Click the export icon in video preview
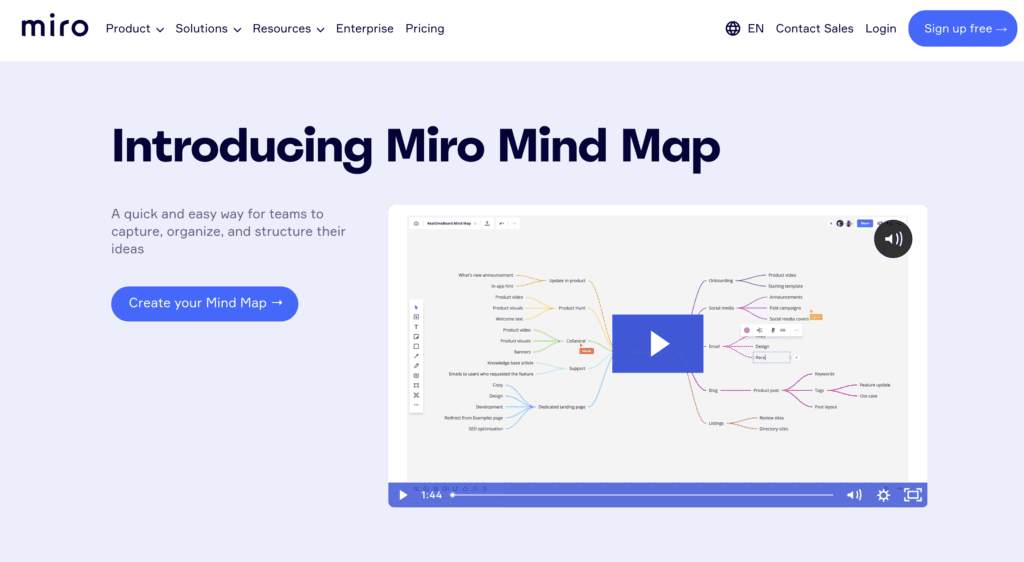 pos(487,223)
